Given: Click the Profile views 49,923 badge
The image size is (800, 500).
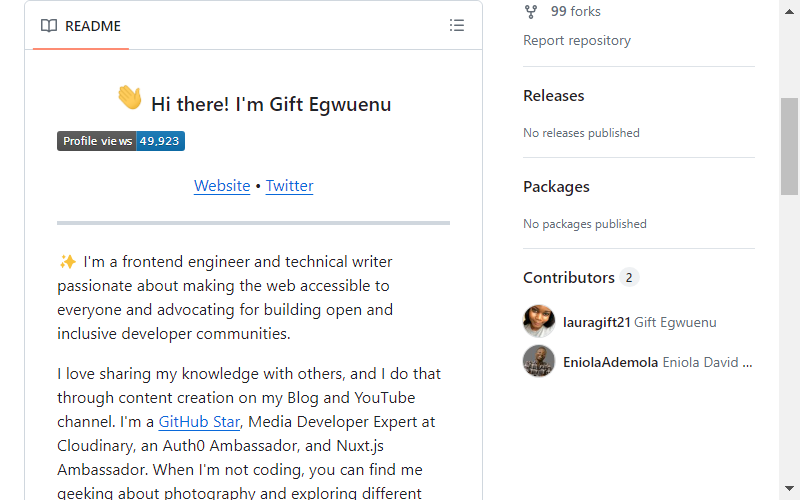Looking at the screenshot, I should pos(121,141).
